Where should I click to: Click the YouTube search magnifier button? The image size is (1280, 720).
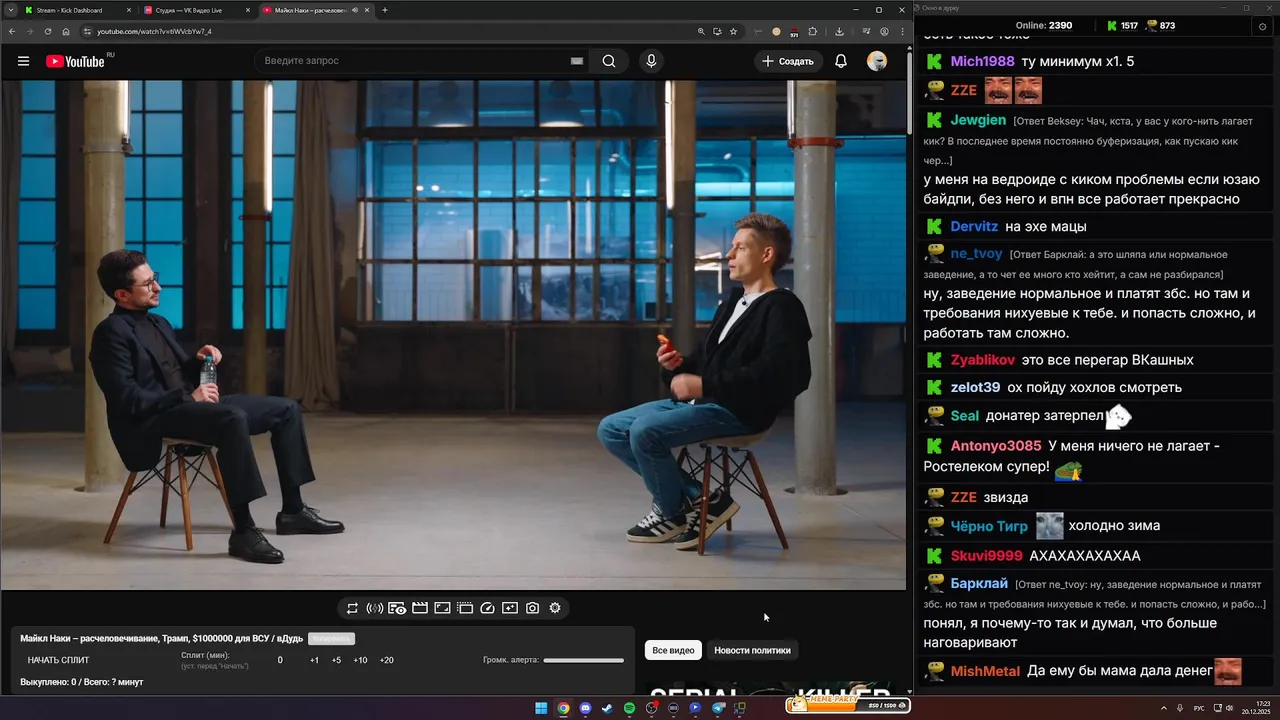click(x=609, y=61)
